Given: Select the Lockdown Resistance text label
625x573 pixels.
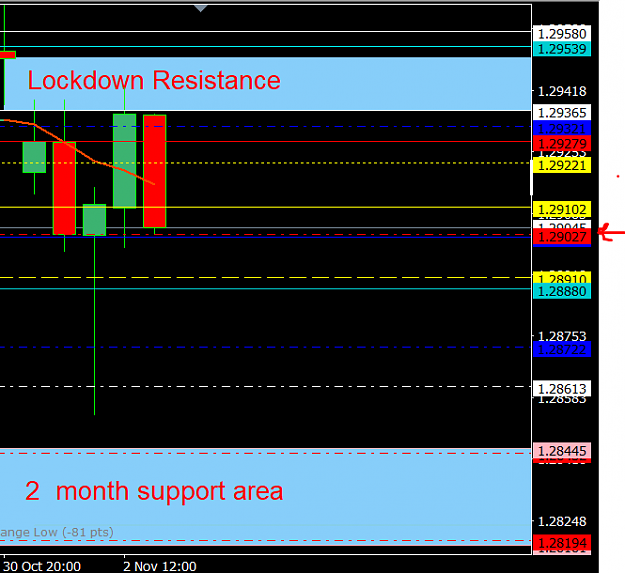Looking at the screenshot, I should 154,80.
